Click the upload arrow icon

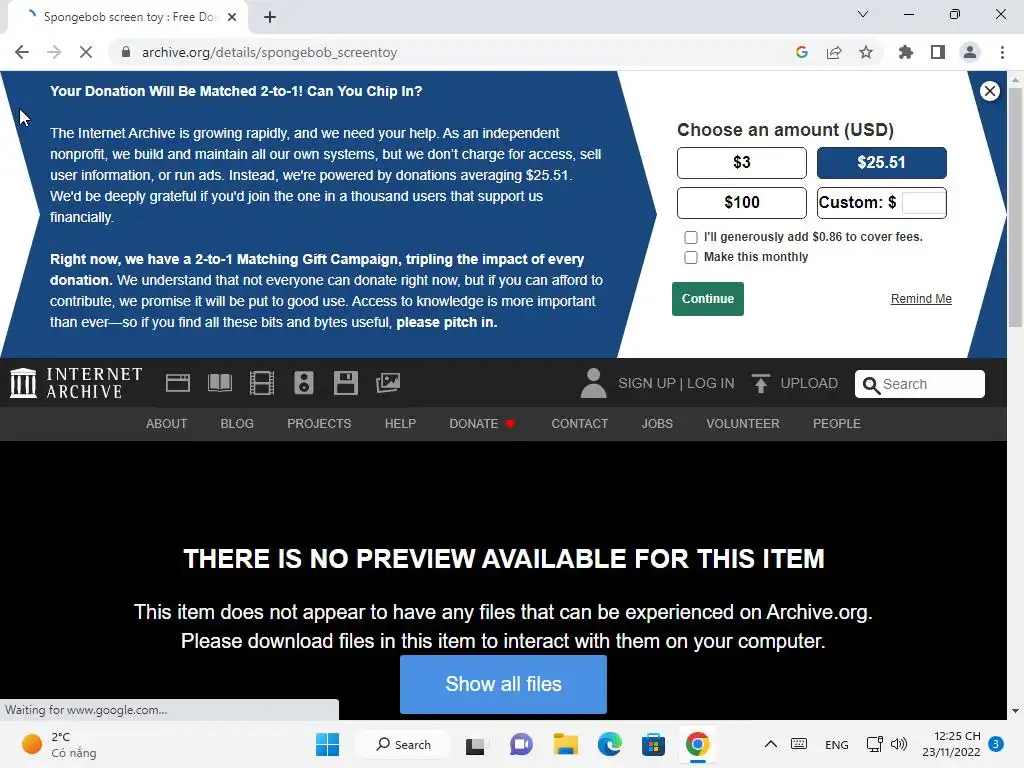coord(761,383)
